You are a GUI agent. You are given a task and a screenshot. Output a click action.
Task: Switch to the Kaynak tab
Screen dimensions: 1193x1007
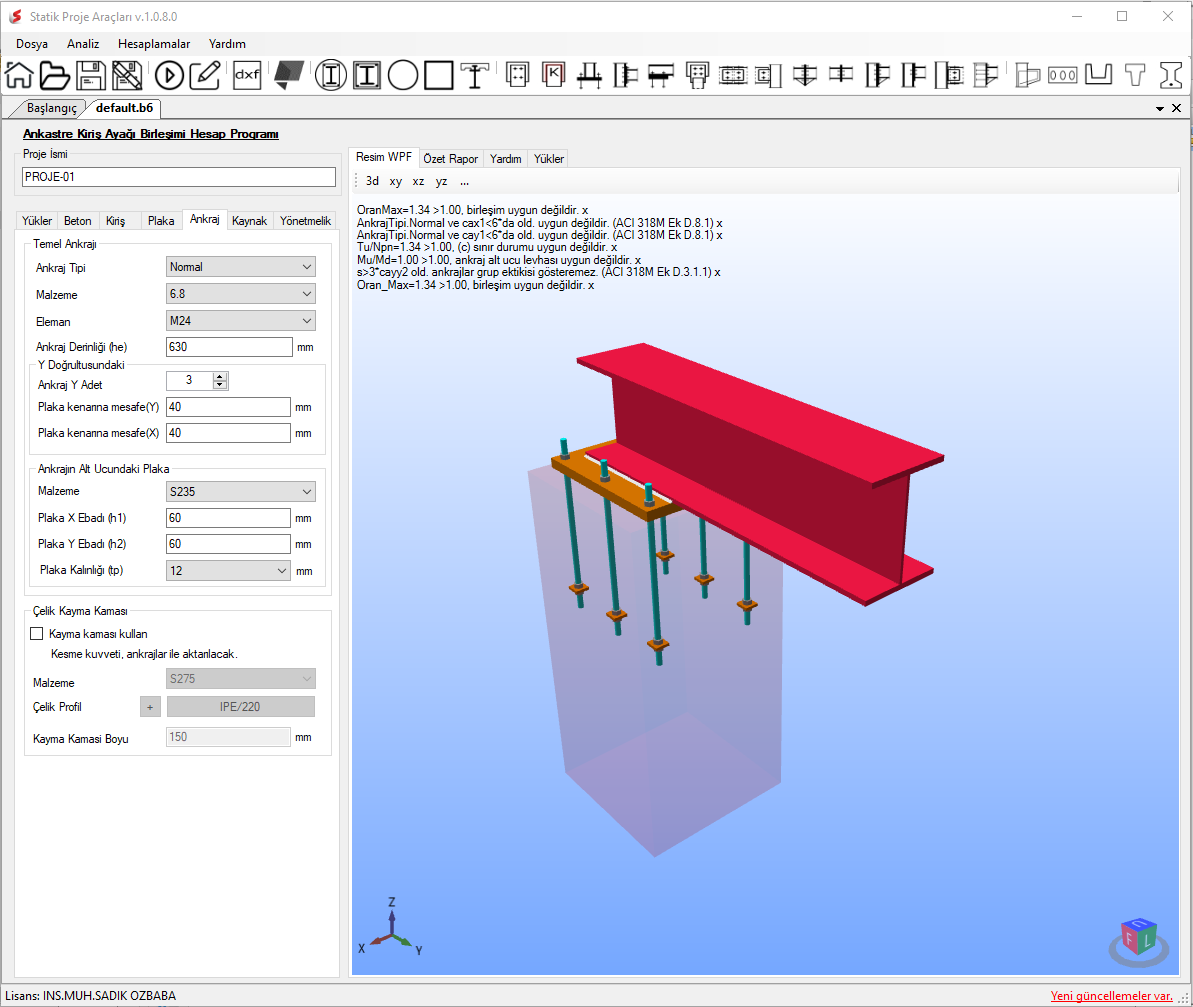[x=250, y=221]
